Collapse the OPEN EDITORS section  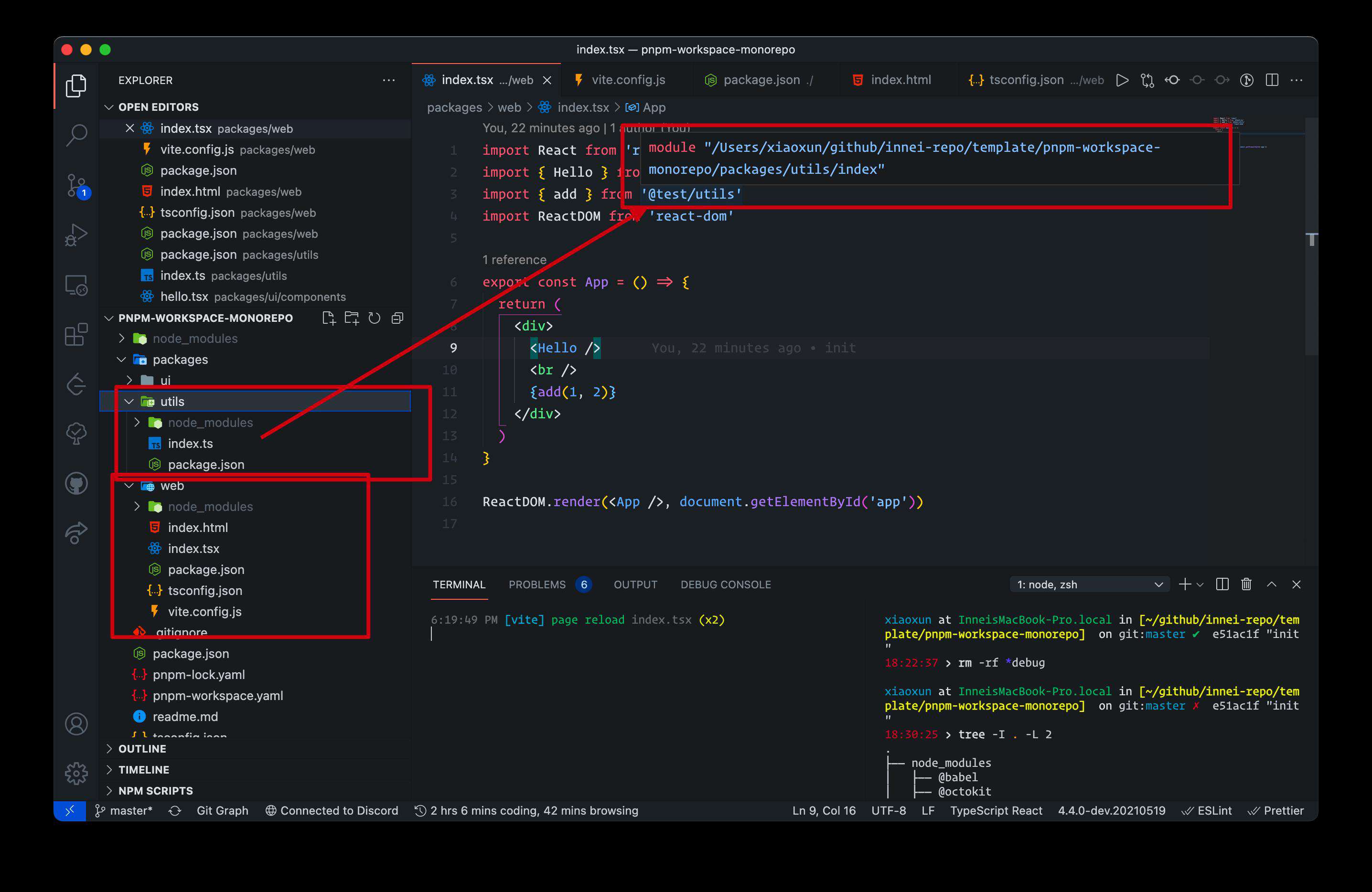point(256,107)
